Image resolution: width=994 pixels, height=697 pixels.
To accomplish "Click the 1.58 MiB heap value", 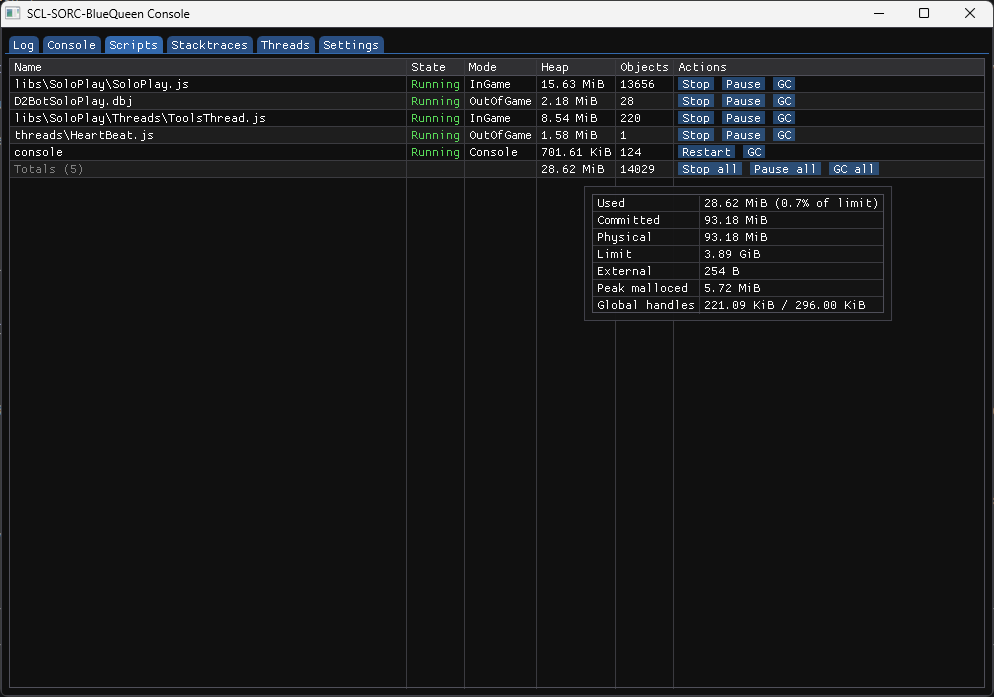I will 569,136.
